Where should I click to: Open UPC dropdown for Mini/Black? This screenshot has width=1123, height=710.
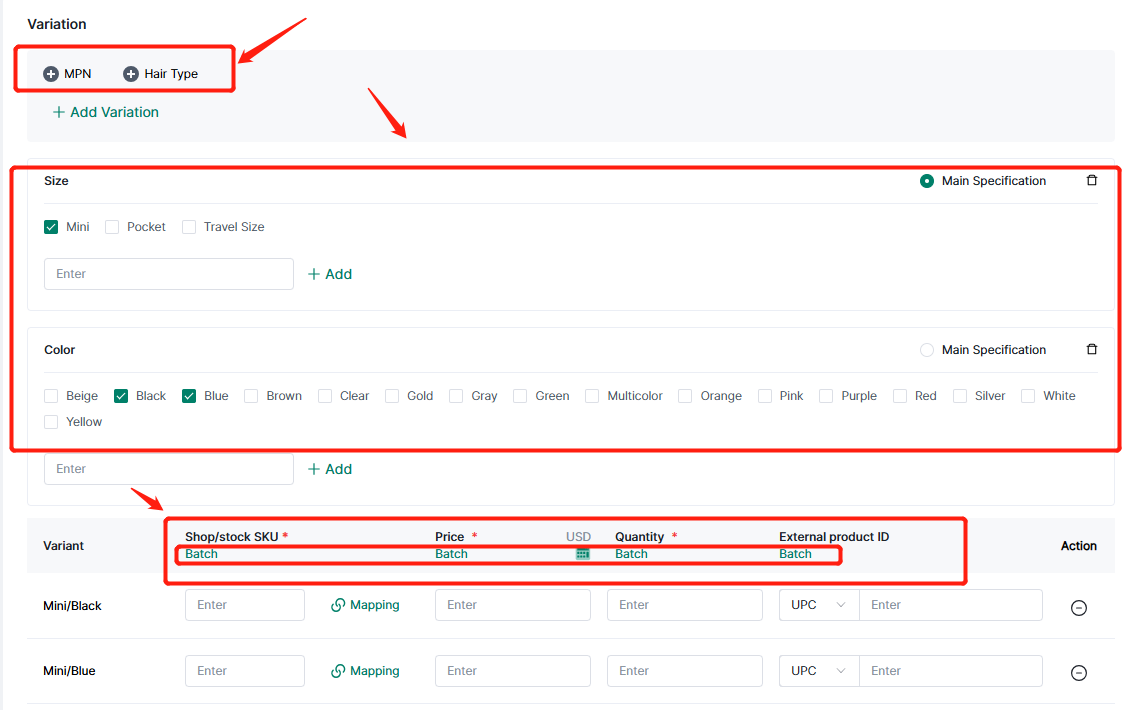click(x=818, y=605)
